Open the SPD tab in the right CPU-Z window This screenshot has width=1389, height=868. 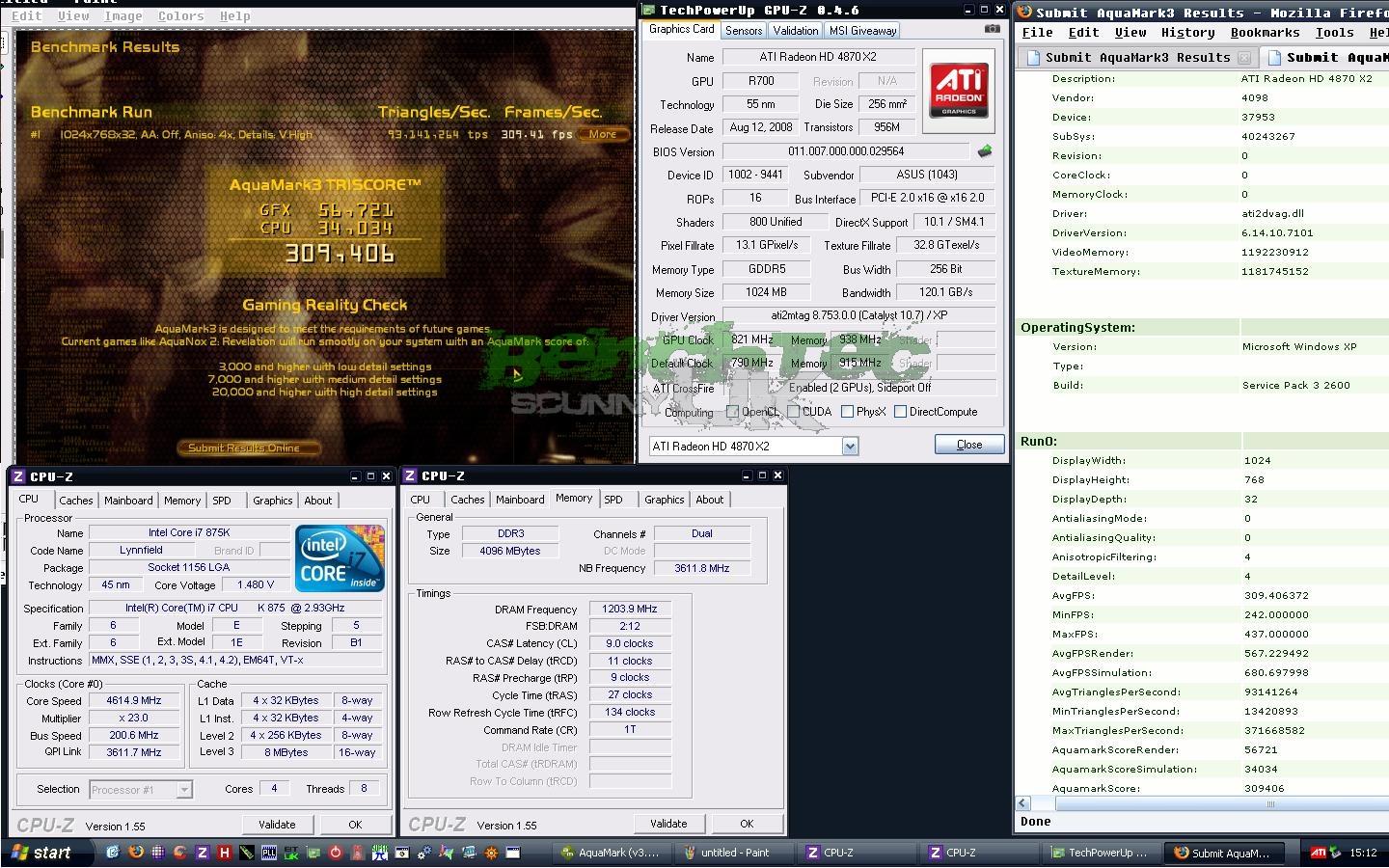pyautogui.click(x=613, y=500)
